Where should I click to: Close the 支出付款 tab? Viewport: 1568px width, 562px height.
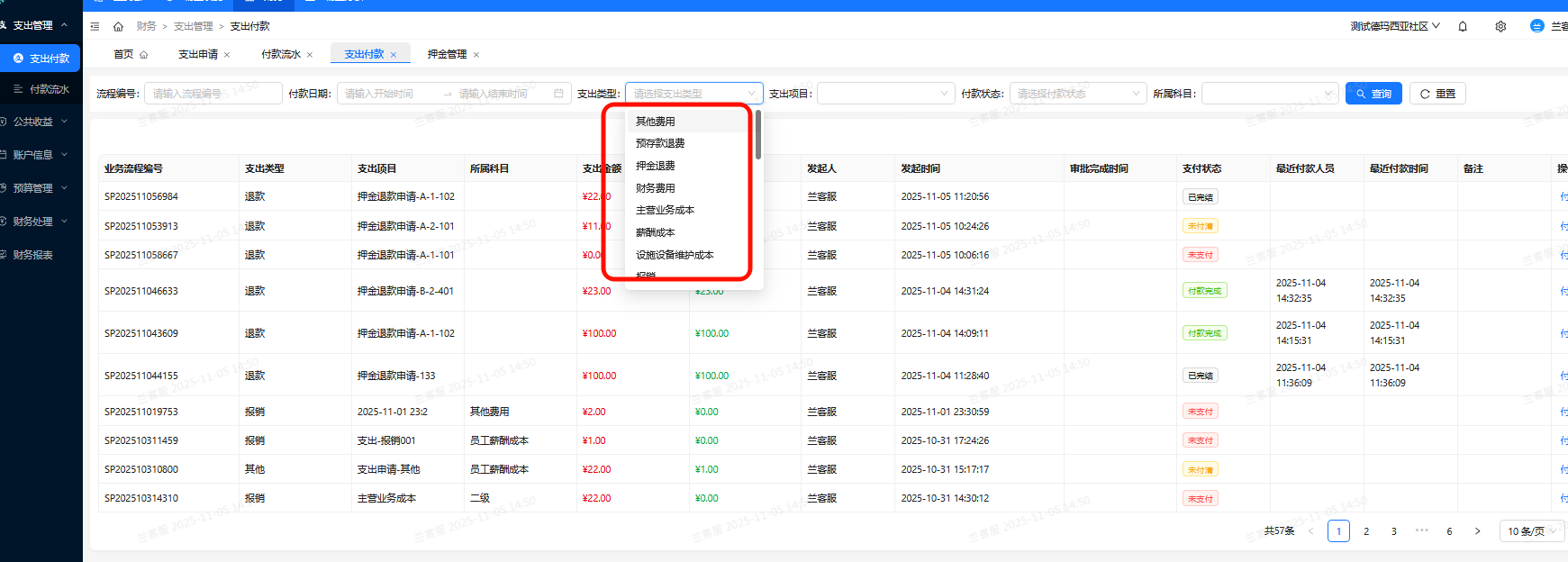point(394,55)
